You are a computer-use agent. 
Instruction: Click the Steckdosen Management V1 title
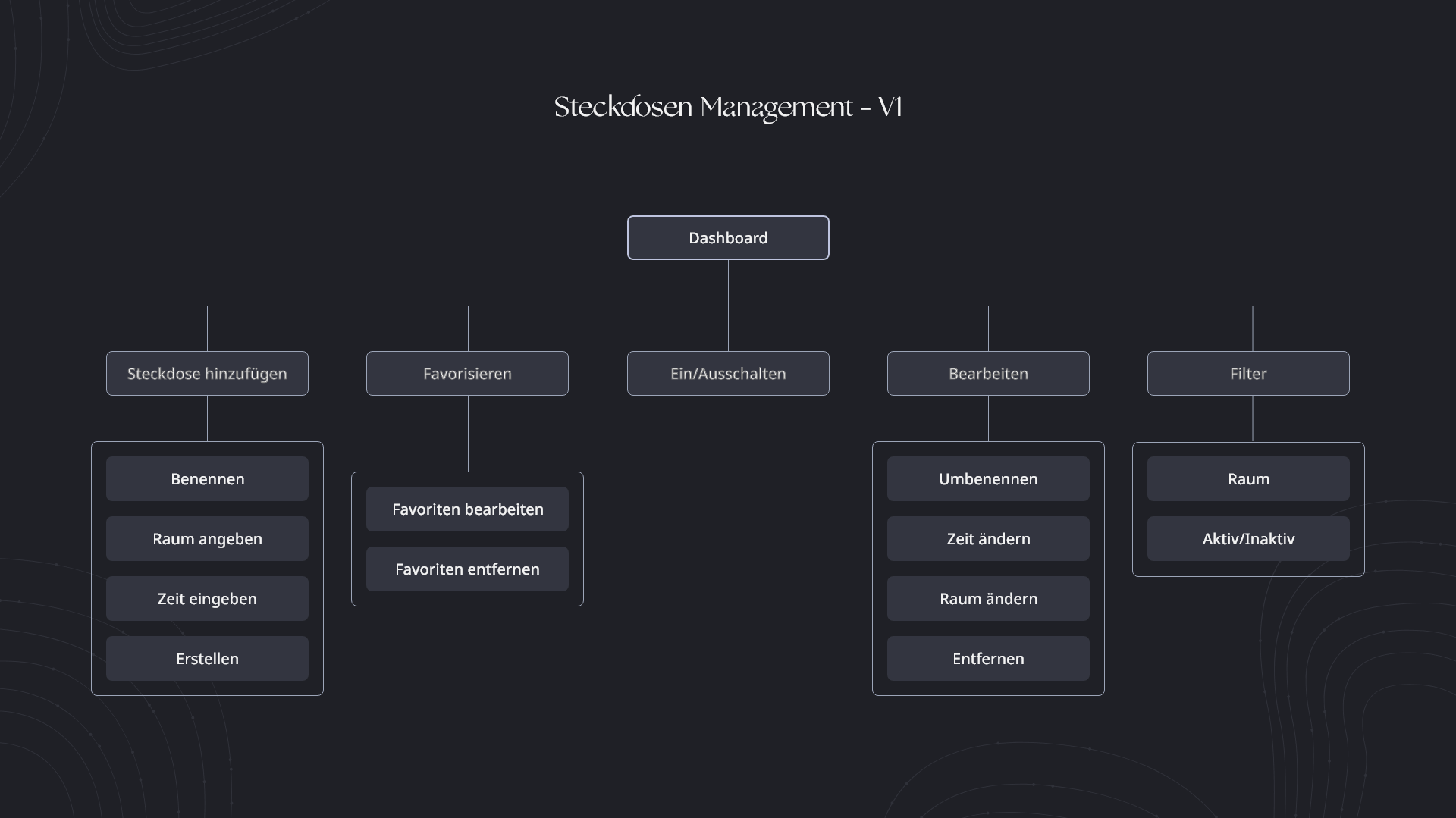(x=727, y=107)
